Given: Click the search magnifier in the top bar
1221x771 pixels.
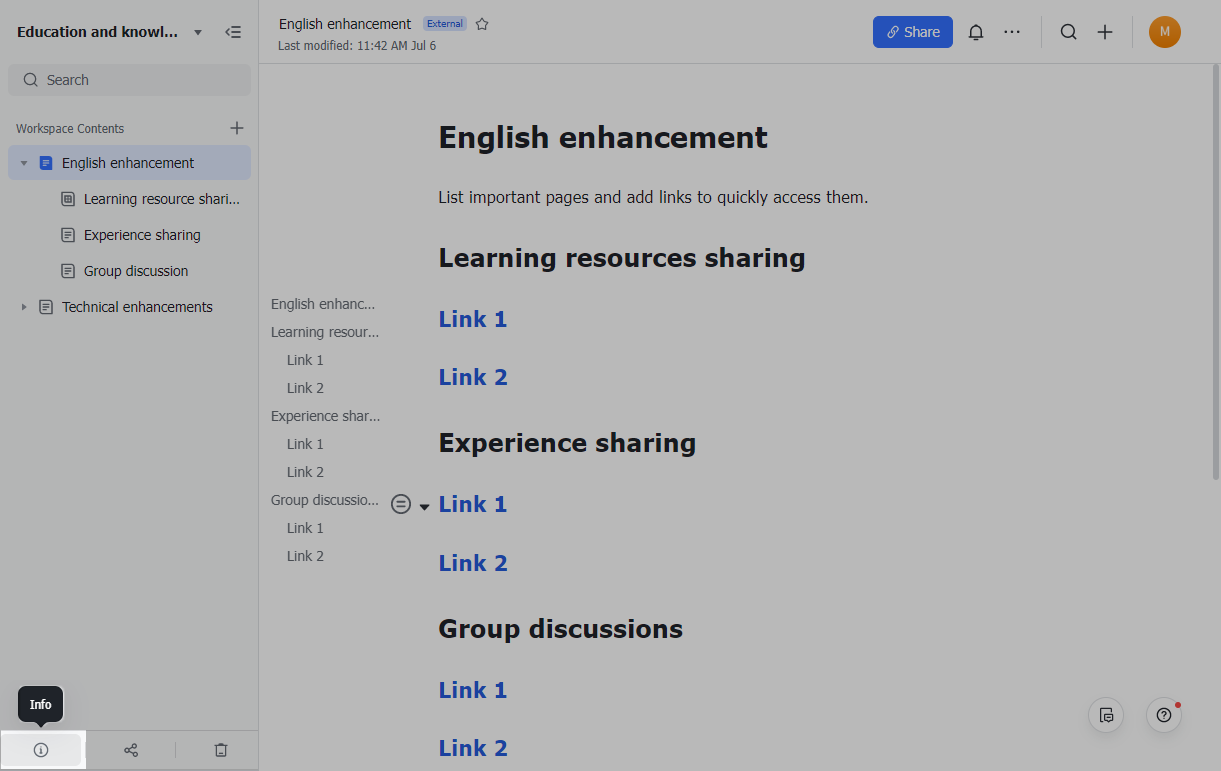Looking at the screenshot, I should coord(1068,31).
